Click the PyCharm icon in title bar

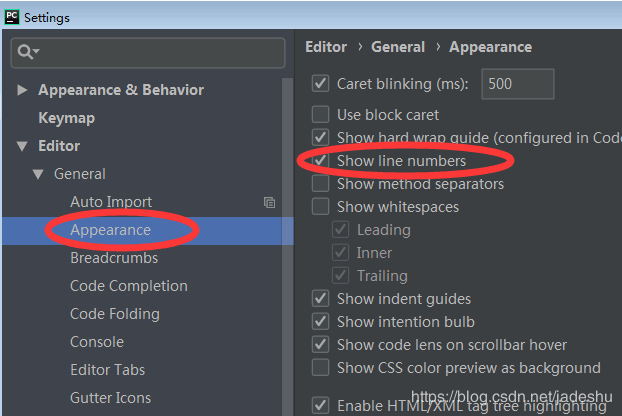pos(11,17)
